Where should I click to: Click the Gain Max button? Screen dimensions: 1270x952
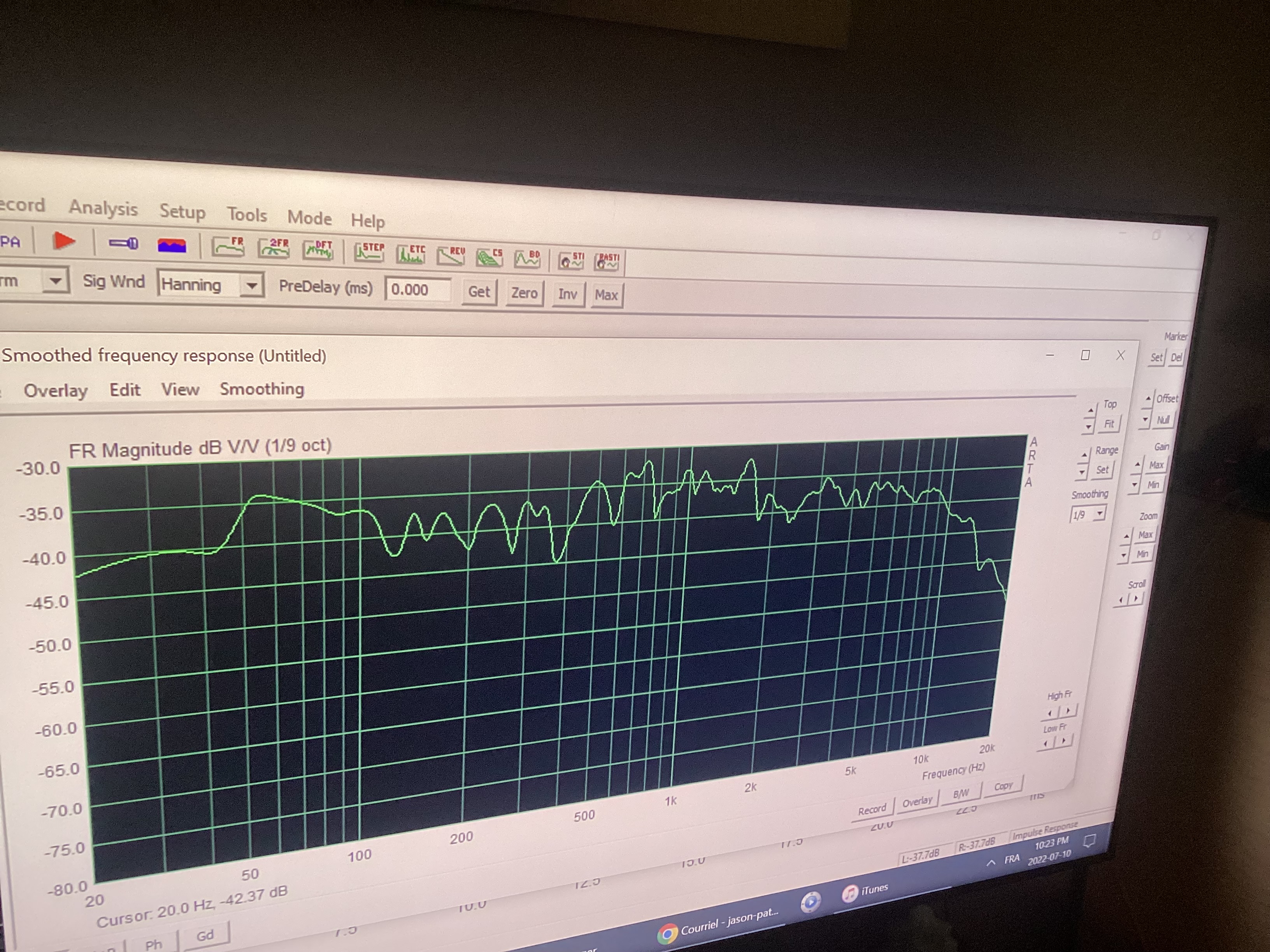point(1157,465)
